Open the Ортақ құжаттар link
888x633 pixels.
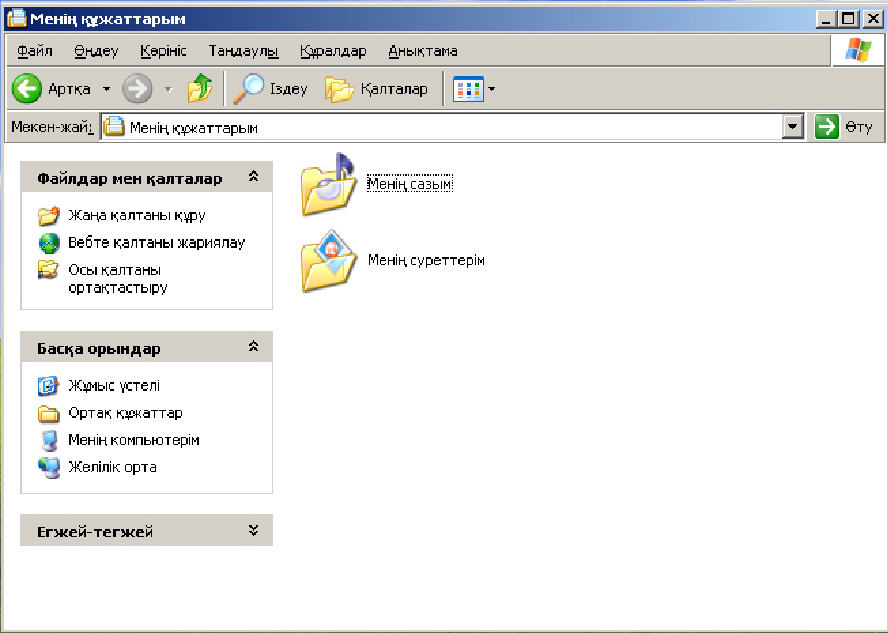click(126, 413)
